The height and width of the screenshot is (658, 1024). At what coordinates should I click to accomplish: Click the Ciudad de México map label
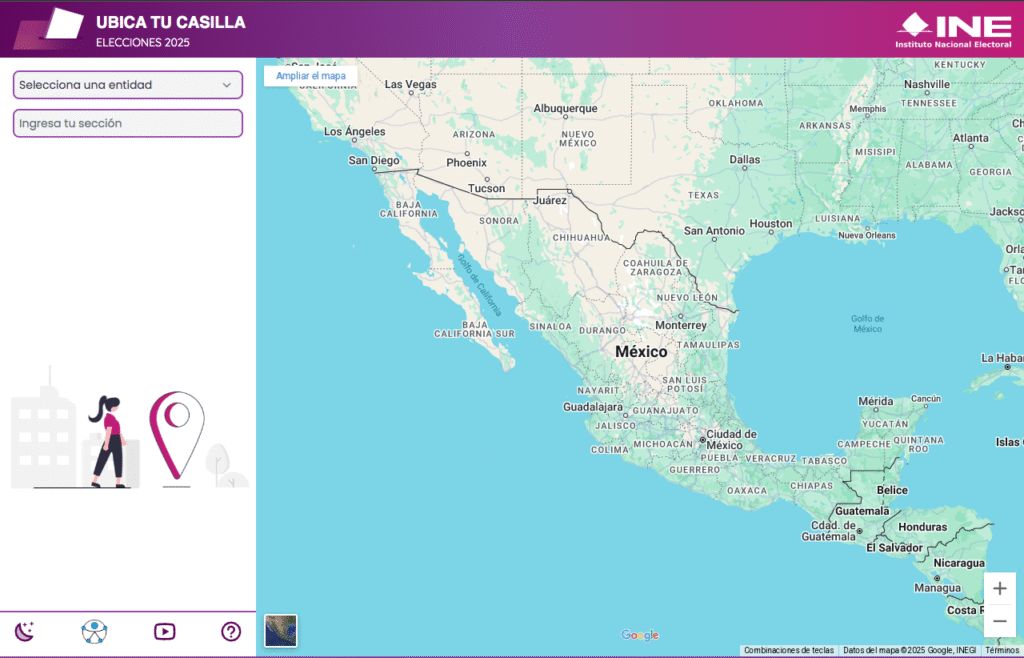(x=731, y=439)
